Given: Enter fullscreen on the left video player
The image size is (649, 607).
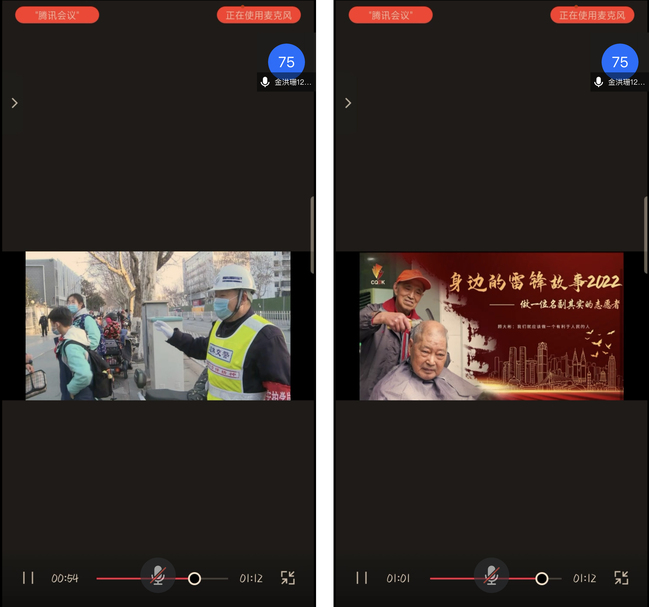Looking at the screenshot, I should (x=288, y=578).
